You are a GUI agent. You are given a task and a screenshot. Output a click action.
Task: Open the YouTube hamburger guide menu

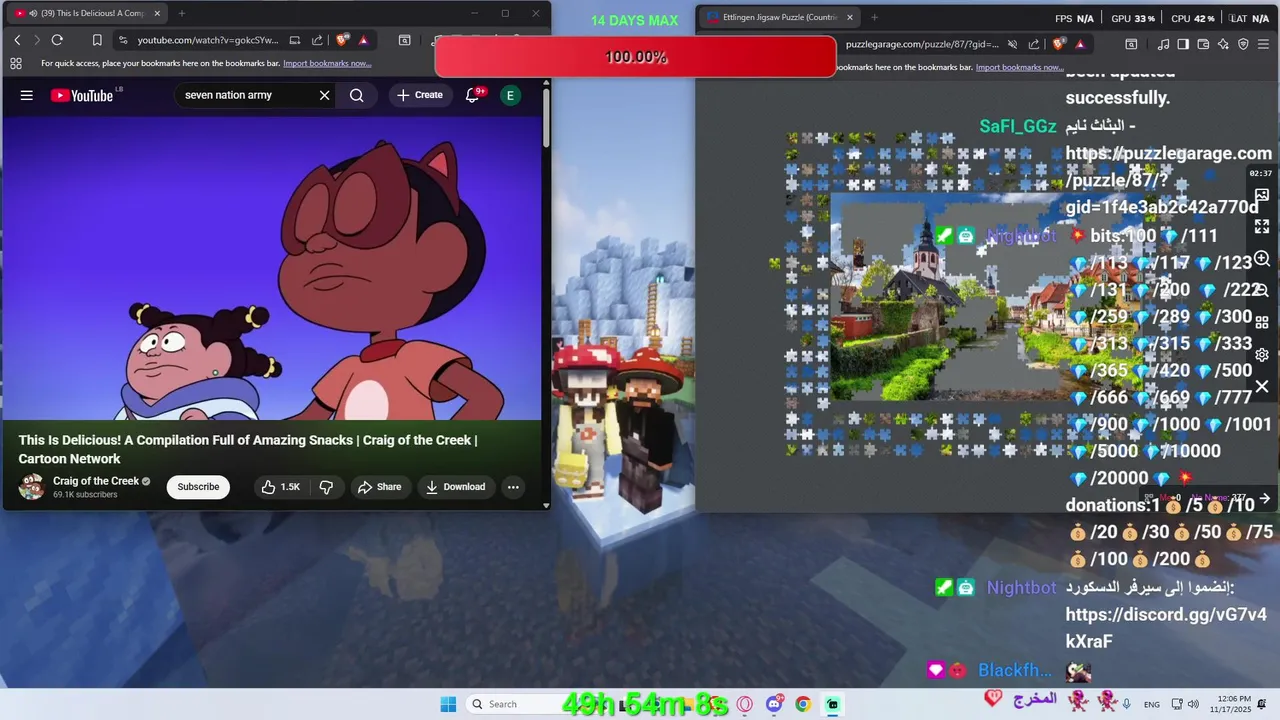[x=27, y=95]
